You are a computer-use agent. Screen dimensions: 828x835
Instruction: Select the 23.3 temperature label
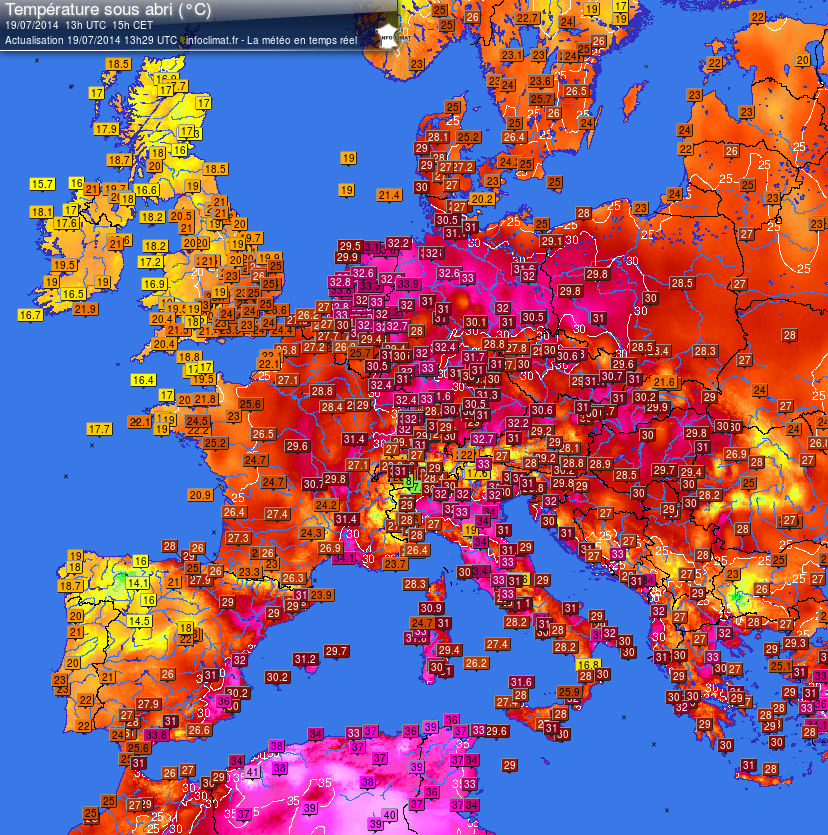[x=249, y=572]
